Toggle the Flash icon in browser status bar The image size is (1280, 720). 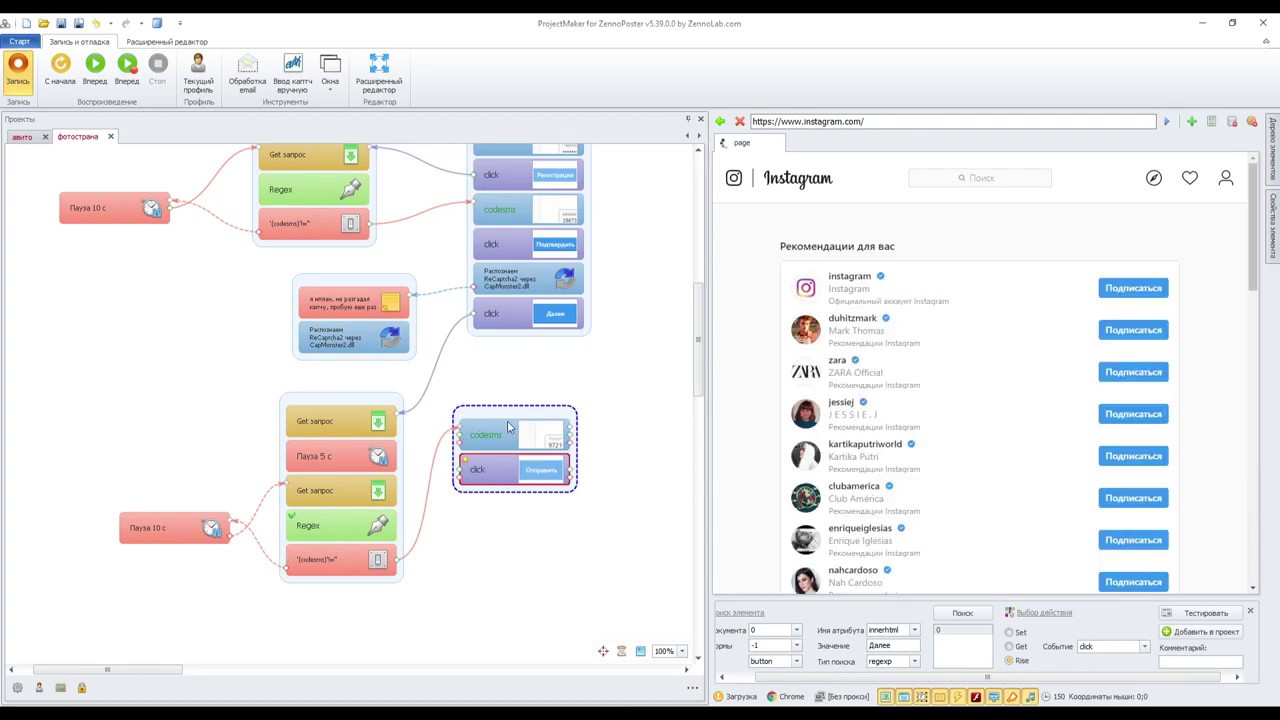[976, 697]
